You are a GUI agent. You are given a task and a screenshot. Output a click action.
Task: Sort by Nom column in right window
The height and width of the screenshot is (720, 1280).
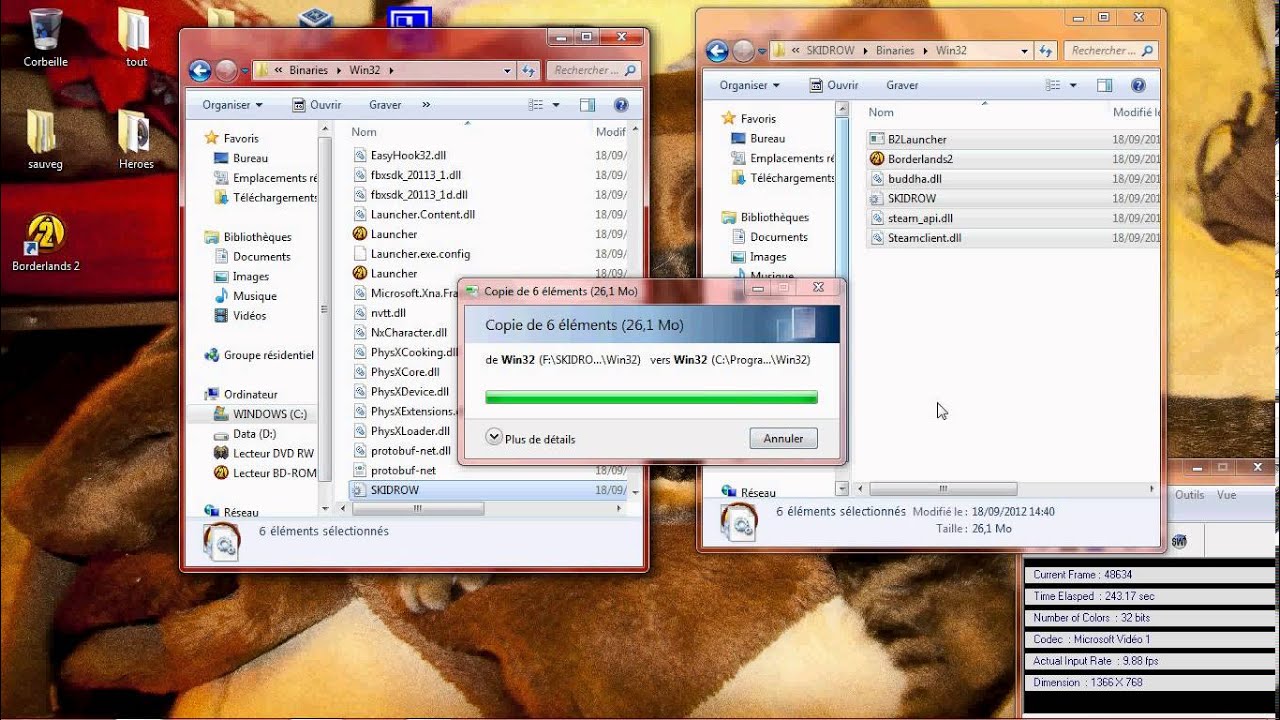[x=881, y=112]
